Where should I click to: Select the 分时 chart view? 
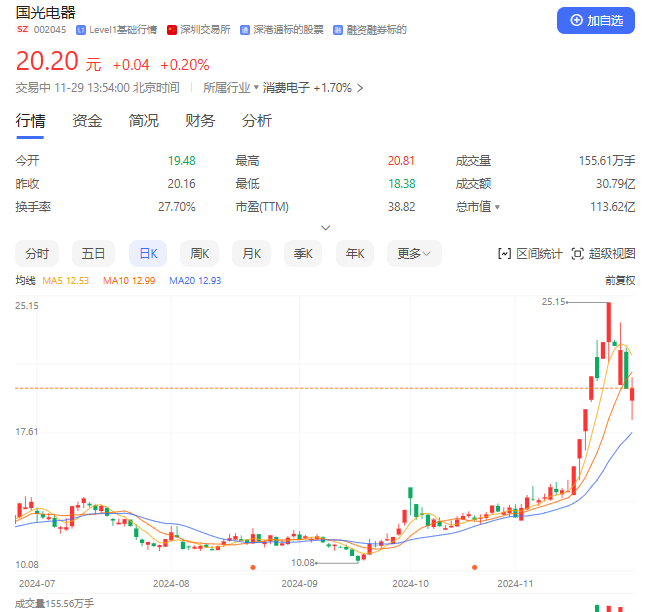tap(37, 253)
